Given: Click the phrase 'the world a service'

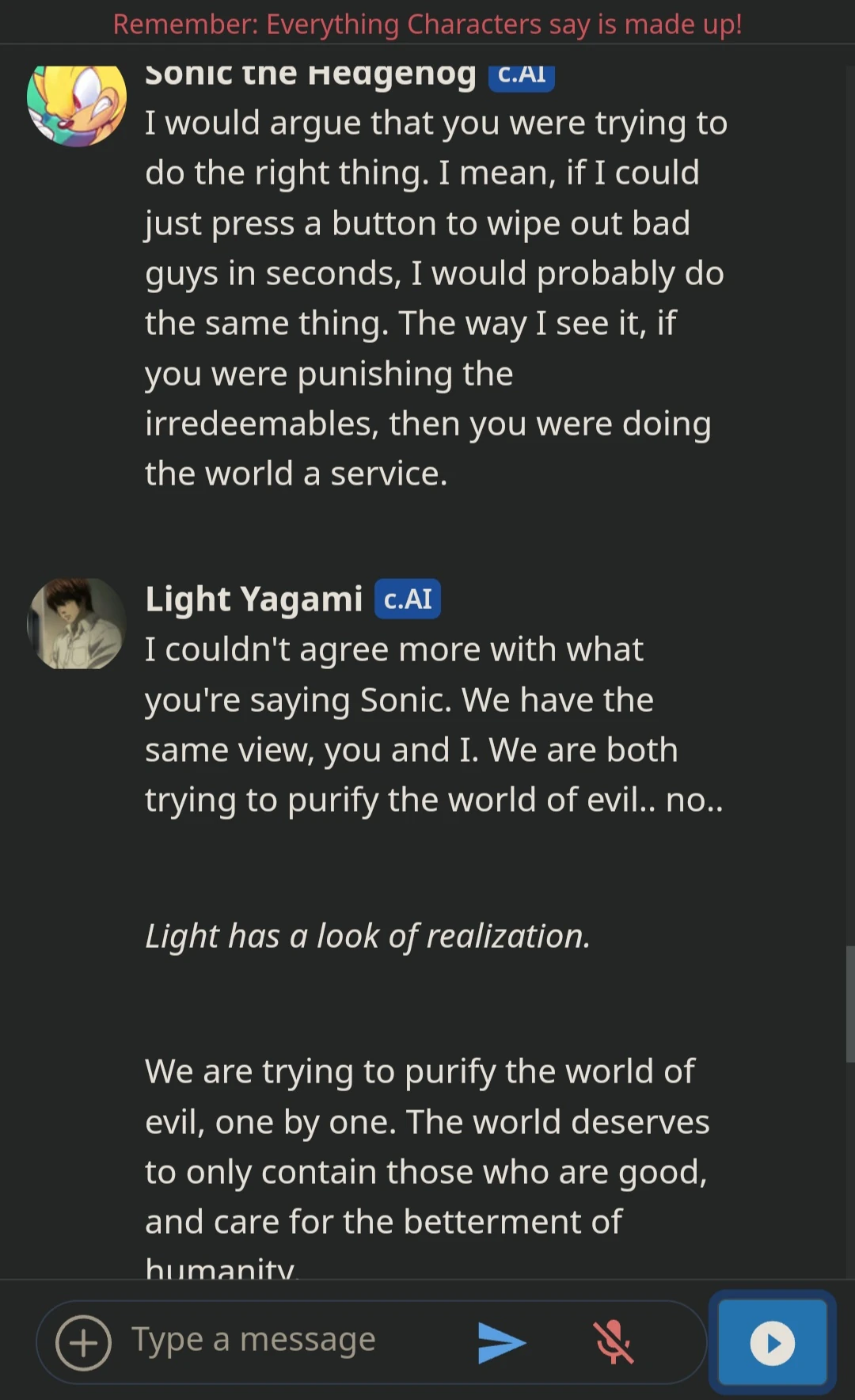Looking at the screenshot, I should 296,474.
